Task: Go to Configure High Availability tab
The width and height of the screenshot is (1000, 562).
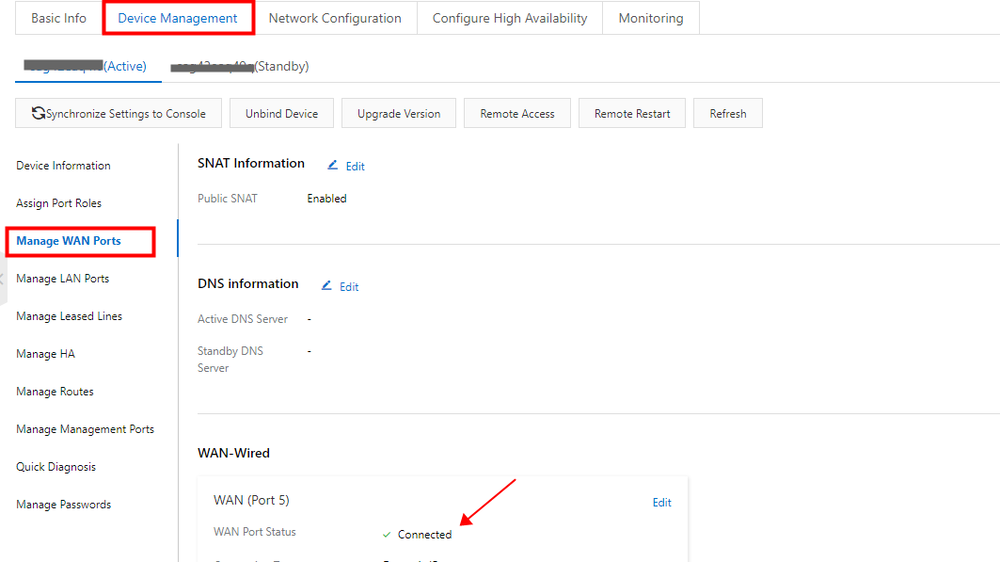Action: [510, 18]
